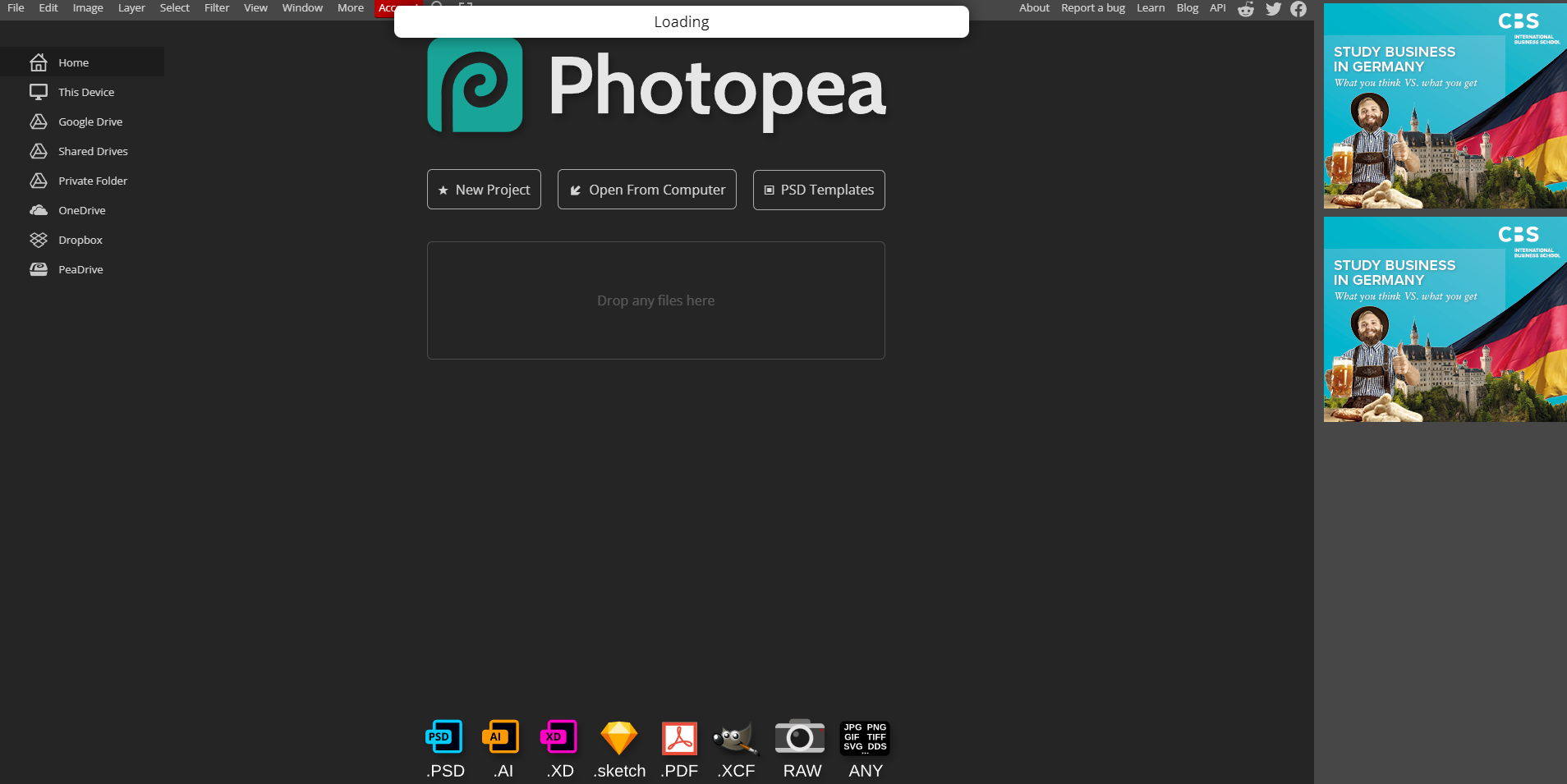The image size is (1567, 784).
Task: Click the Photopea logo
Action: pos(475,85)
